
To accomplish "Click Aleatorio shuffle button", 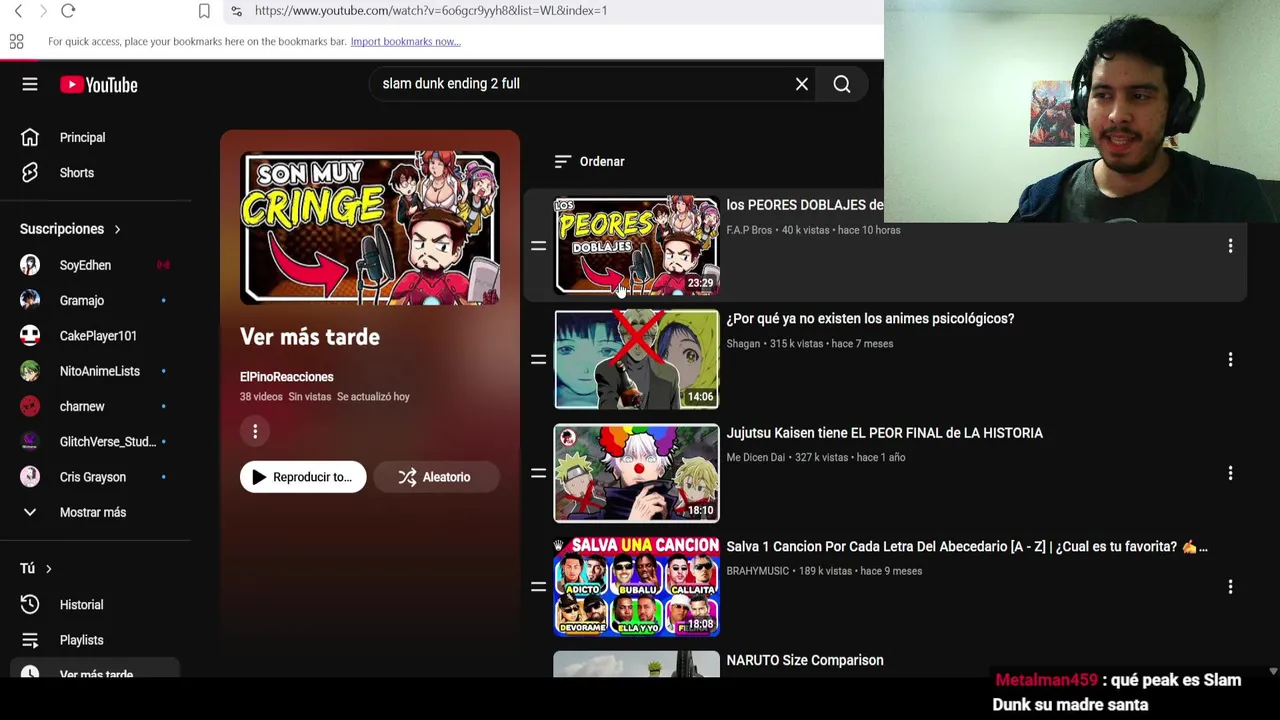I will 436,477.
